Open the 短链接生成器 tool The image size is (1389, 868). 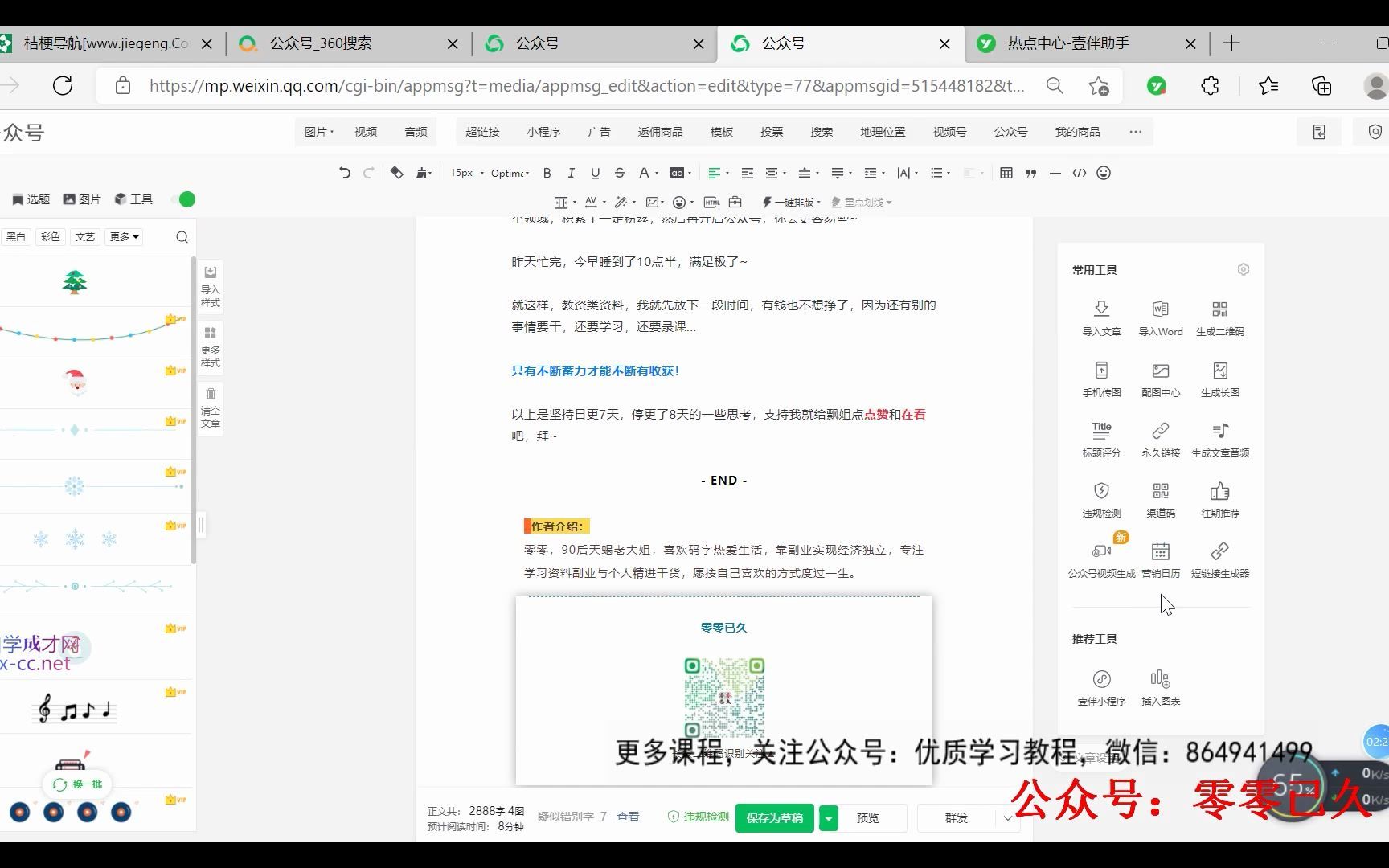pos(1219,560)
